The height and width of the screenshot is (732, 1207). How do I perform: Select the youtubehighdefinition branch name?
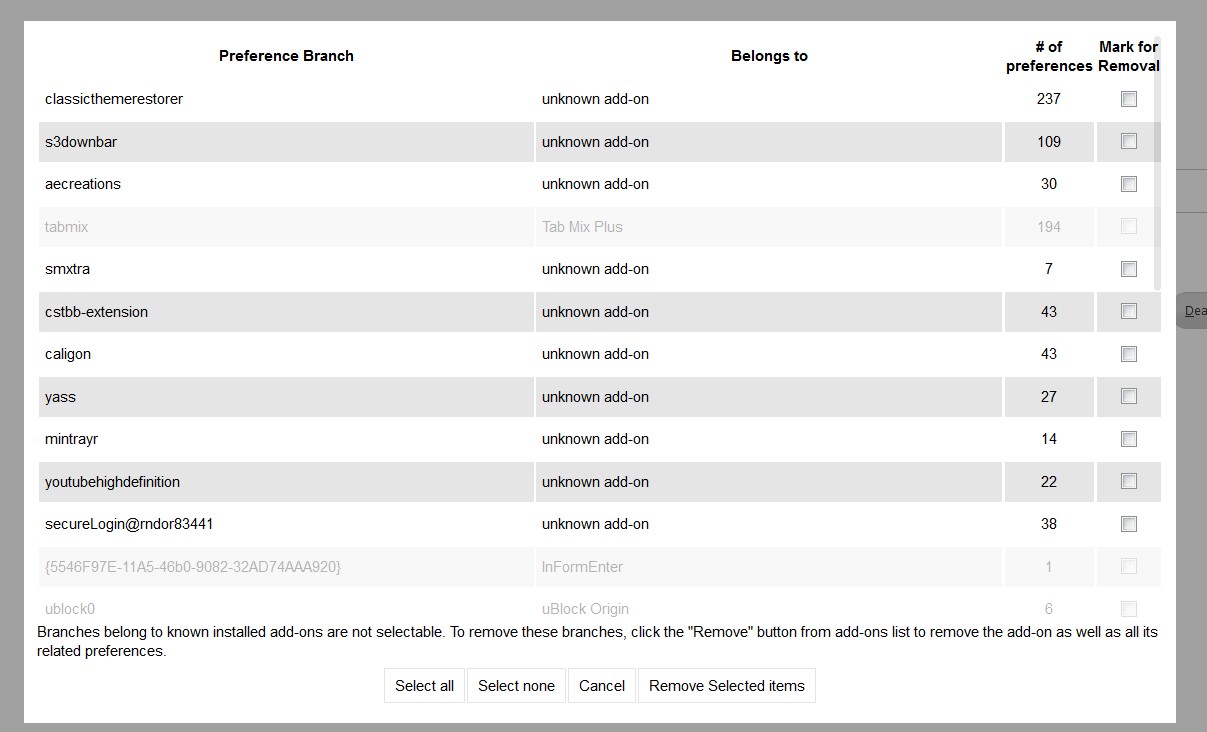(x=112, y=482)
